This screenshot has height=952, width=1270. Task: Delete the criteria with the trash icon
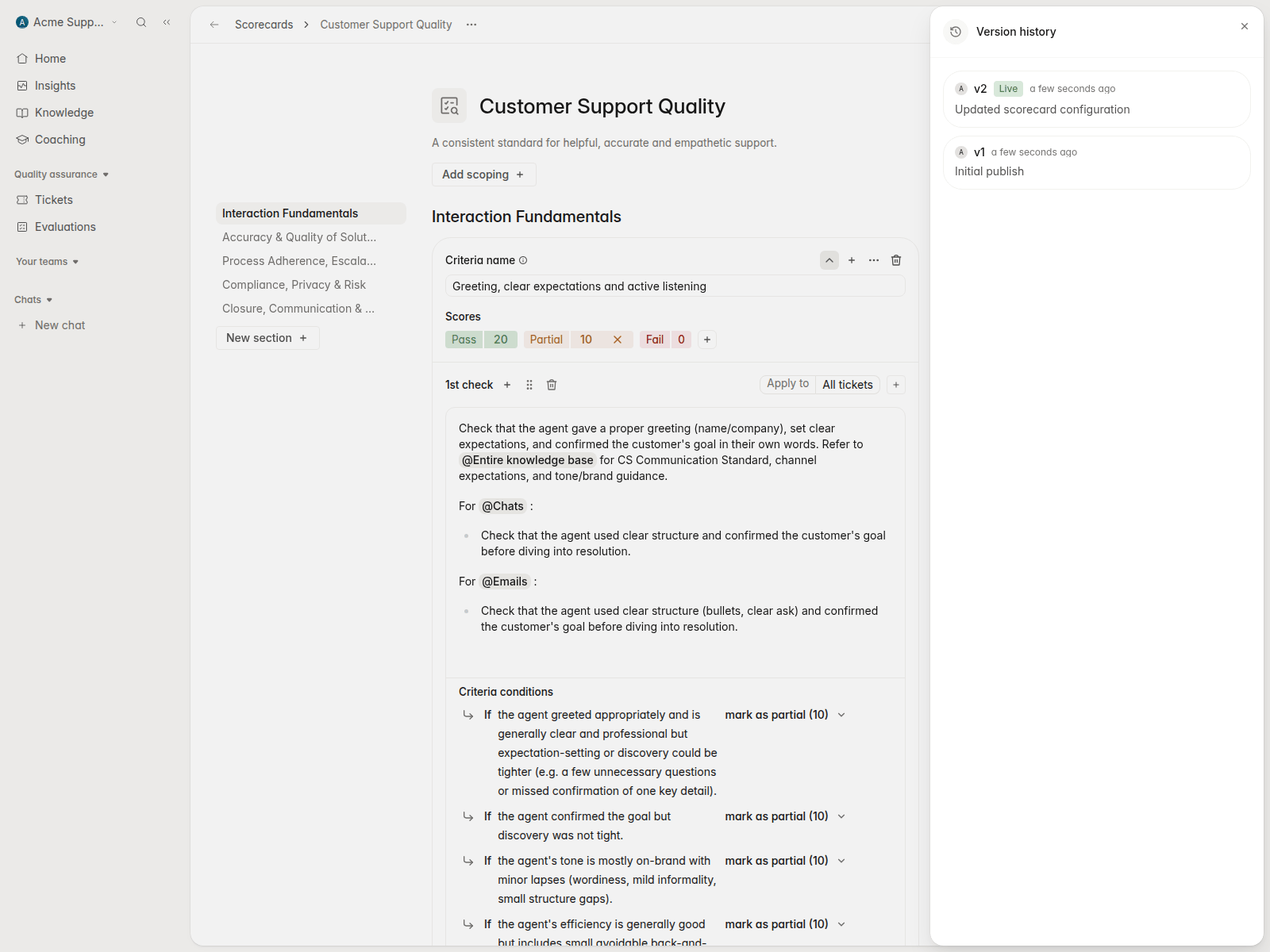(896, 260)
